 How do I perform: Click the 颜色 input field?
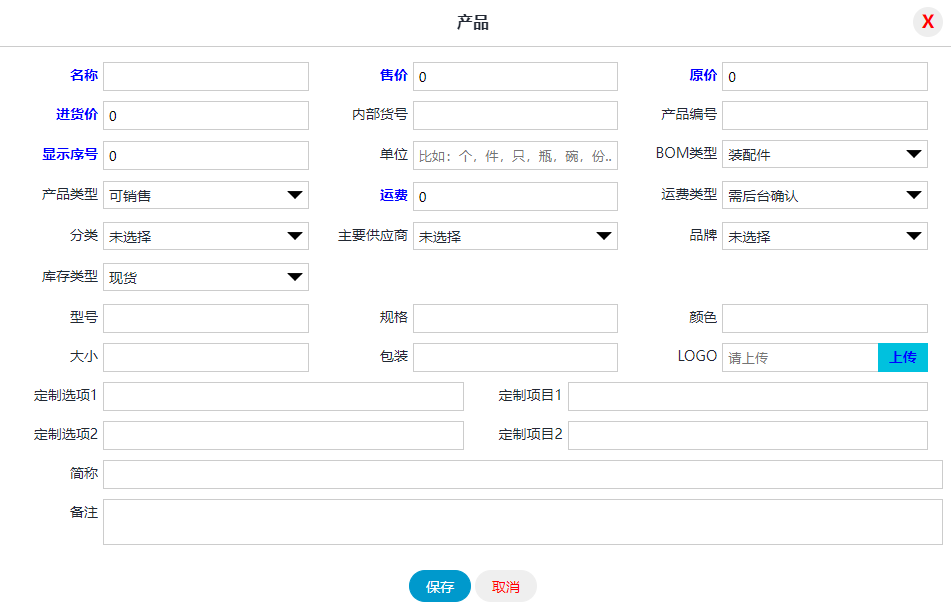pos(824,318)
